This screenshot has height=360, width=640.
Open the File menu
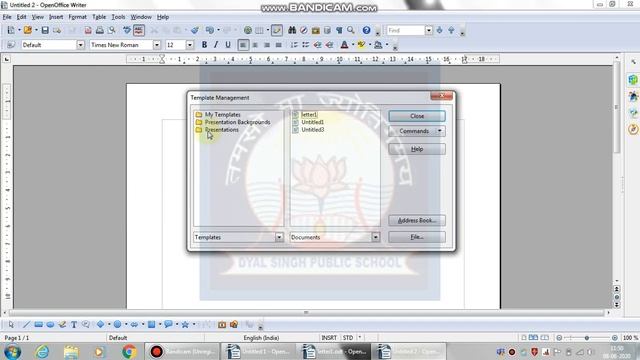[x=7, y=17]
